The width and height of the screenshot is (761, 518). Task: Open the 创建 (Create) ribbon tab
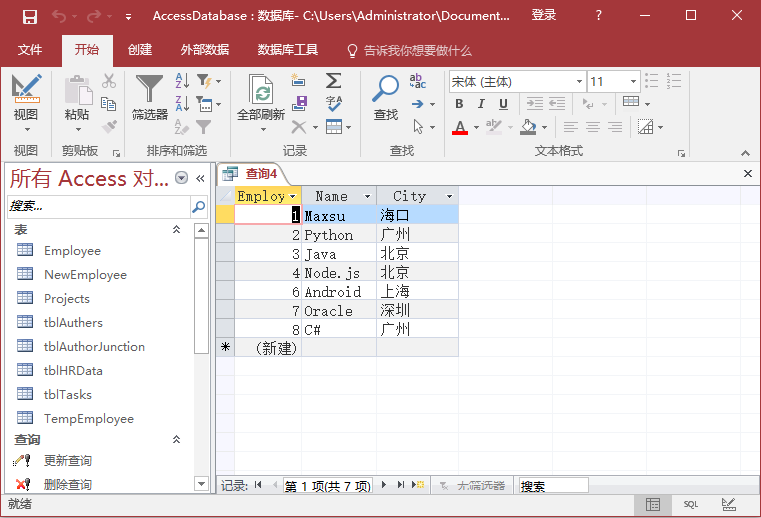(x=140, y=50)
